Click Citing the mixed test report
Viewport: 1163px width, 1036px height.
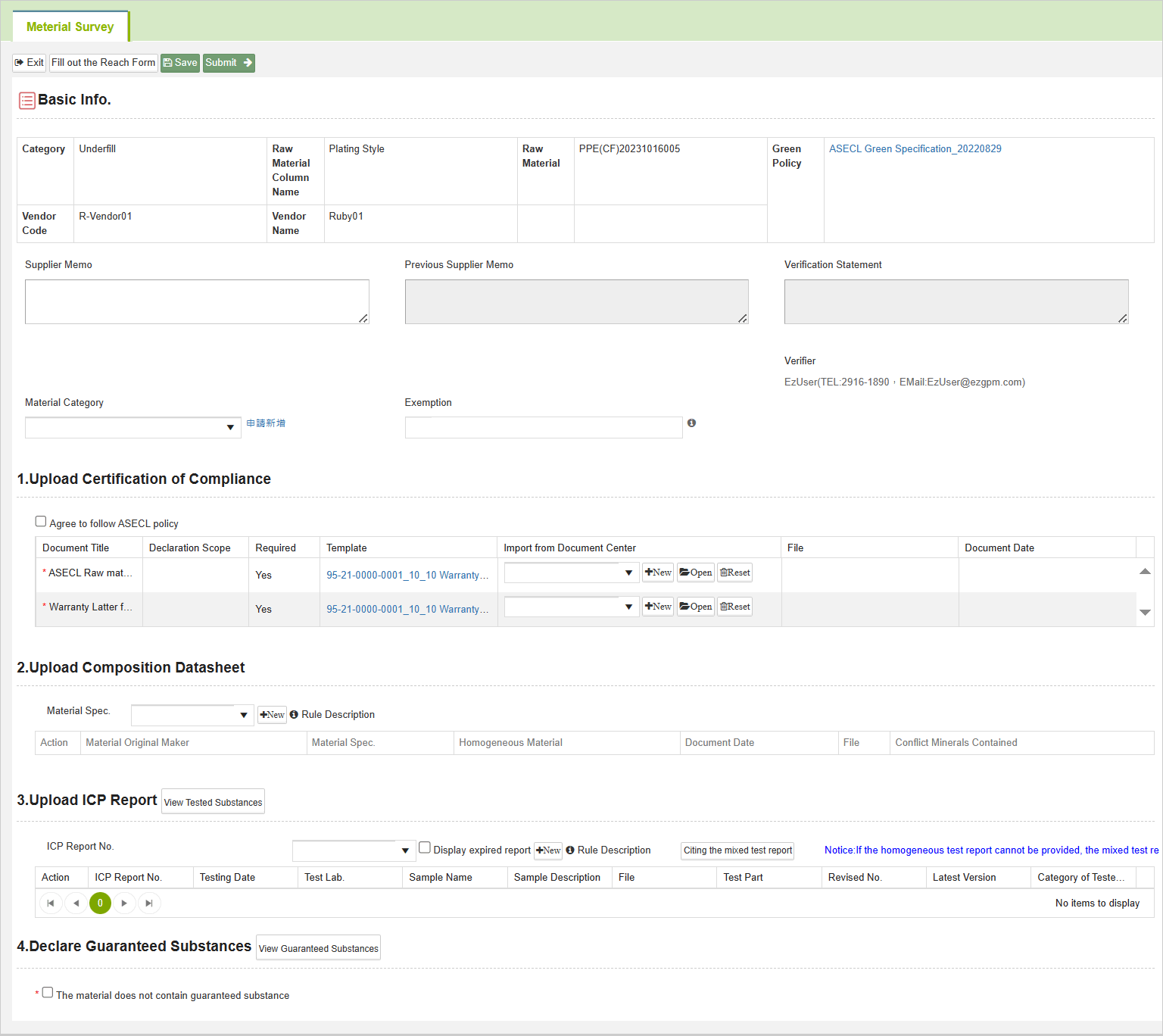point(737,850)
